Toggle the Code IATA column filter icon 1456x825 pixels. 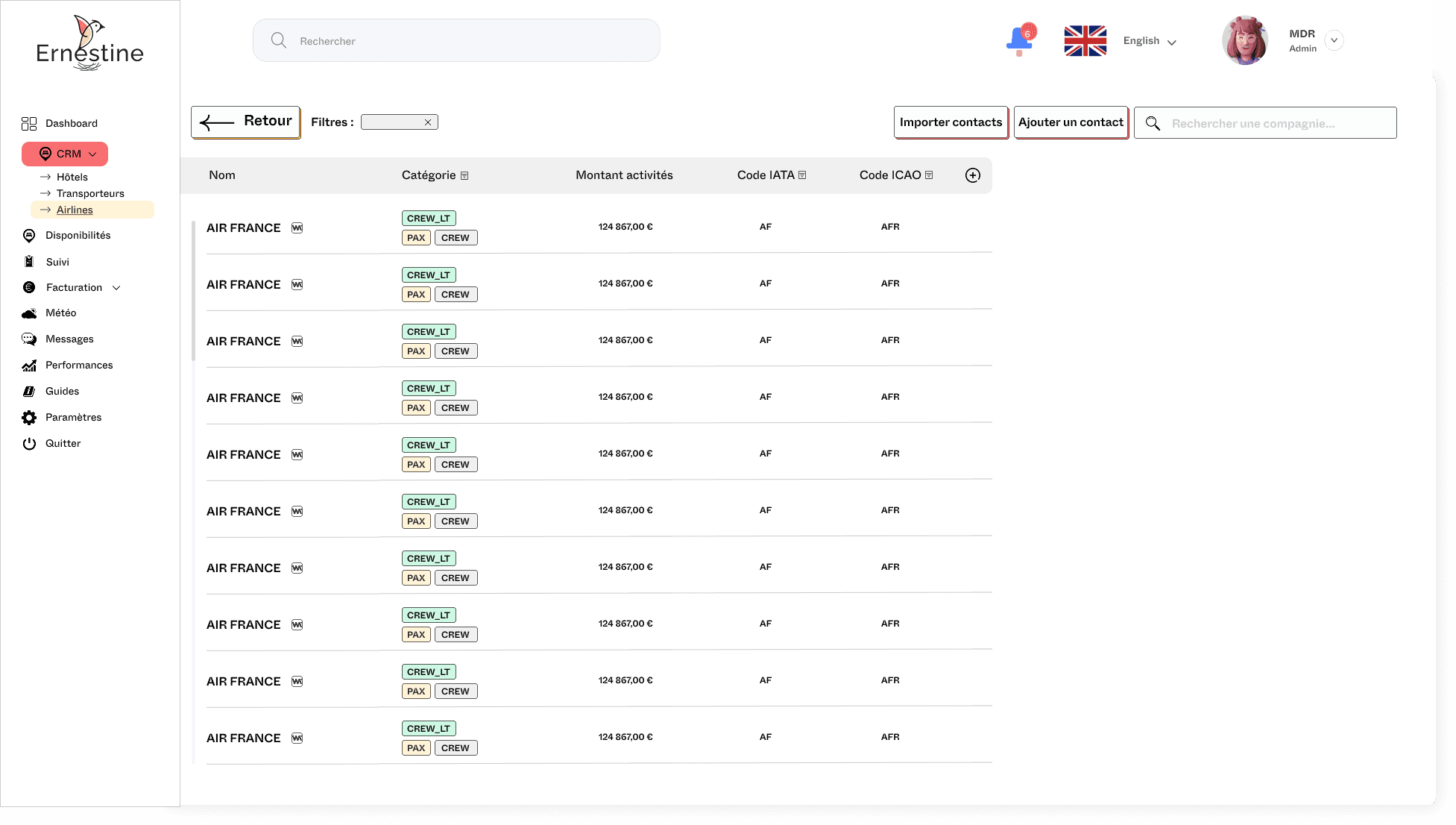(802, 175)
